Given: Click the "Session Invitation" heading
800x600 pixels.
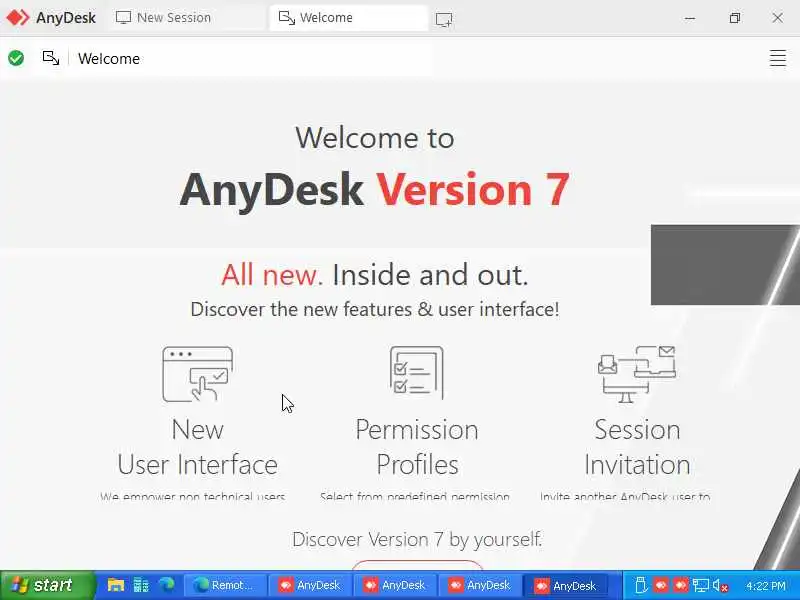Looking at the screenshot, I should pos(637,447).
